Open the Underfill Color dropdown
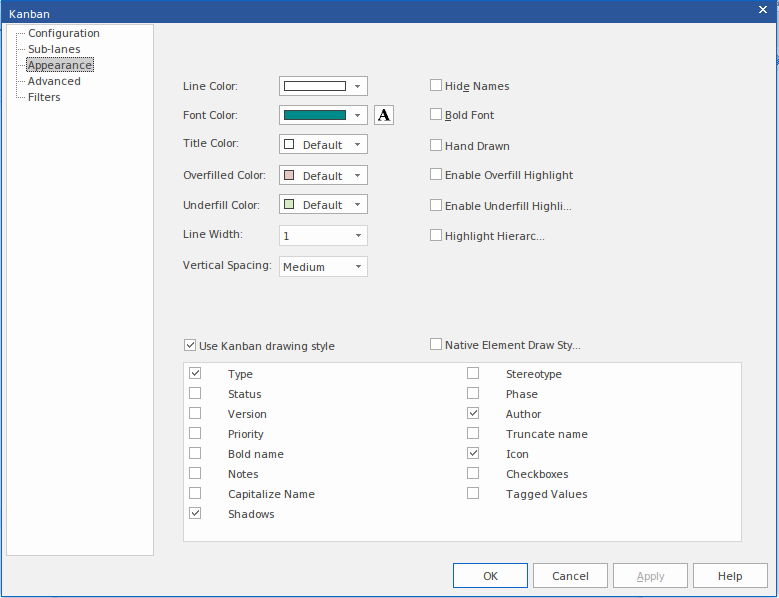 (x=323, y=205)
